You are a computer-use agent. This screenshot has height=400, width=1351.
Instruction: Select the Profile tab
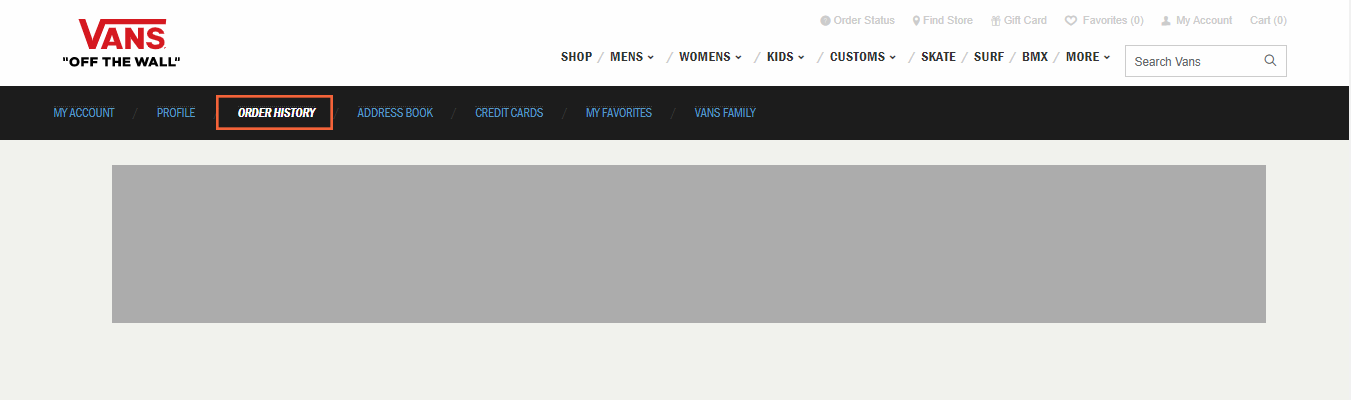pos(176,113)
